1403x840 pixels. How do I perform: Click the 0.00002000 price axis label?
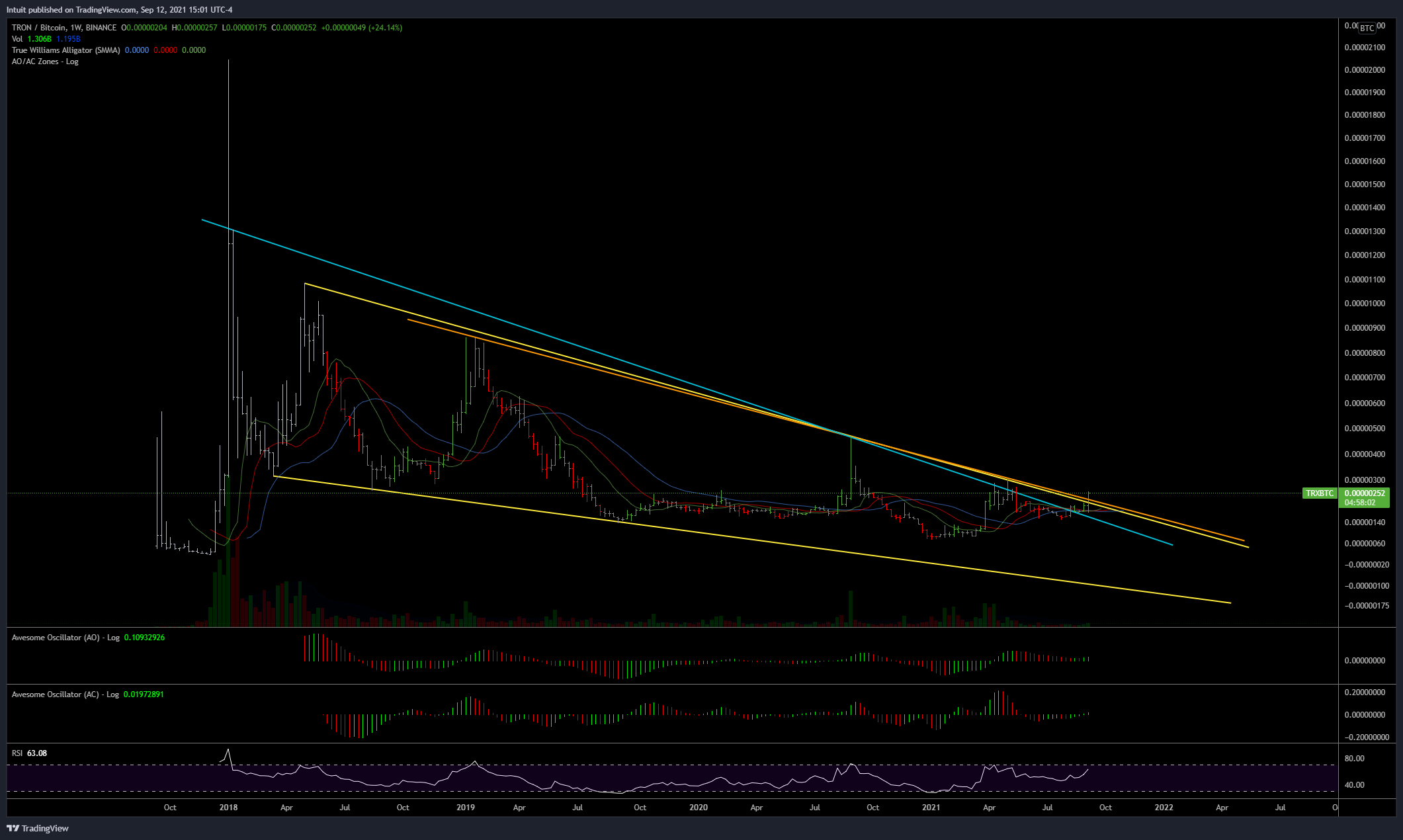[1366, 70]
